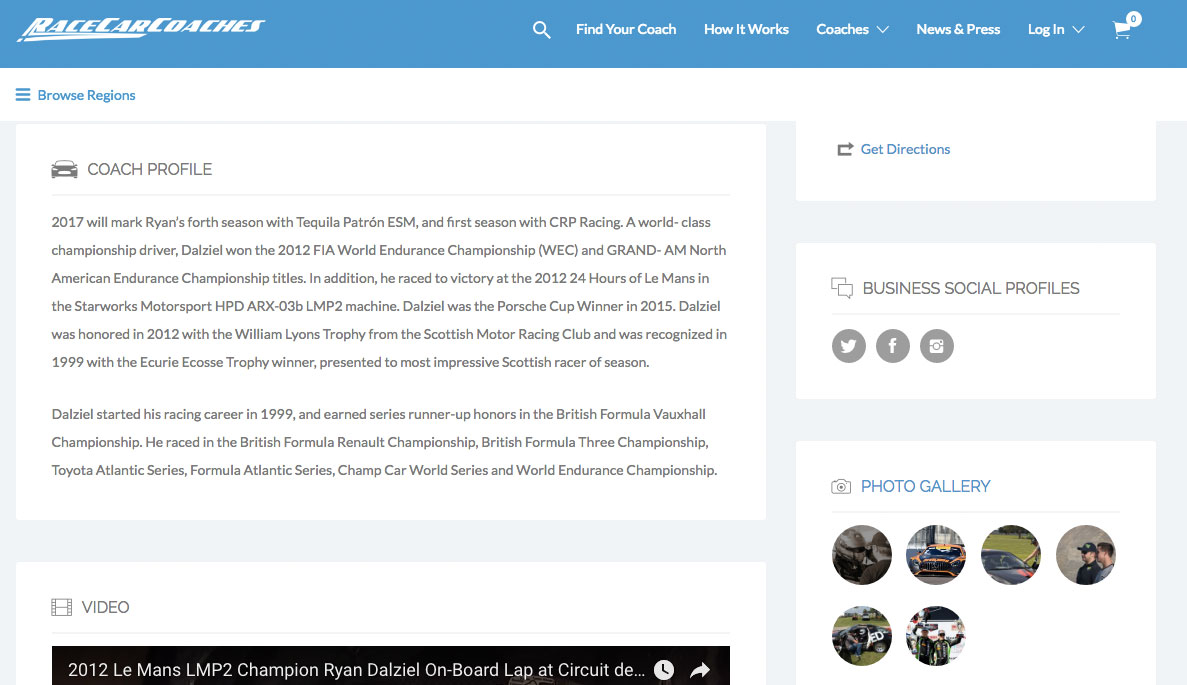Open the photo of car marked ED
This screenshot has height=685, width=1187.
861,636
